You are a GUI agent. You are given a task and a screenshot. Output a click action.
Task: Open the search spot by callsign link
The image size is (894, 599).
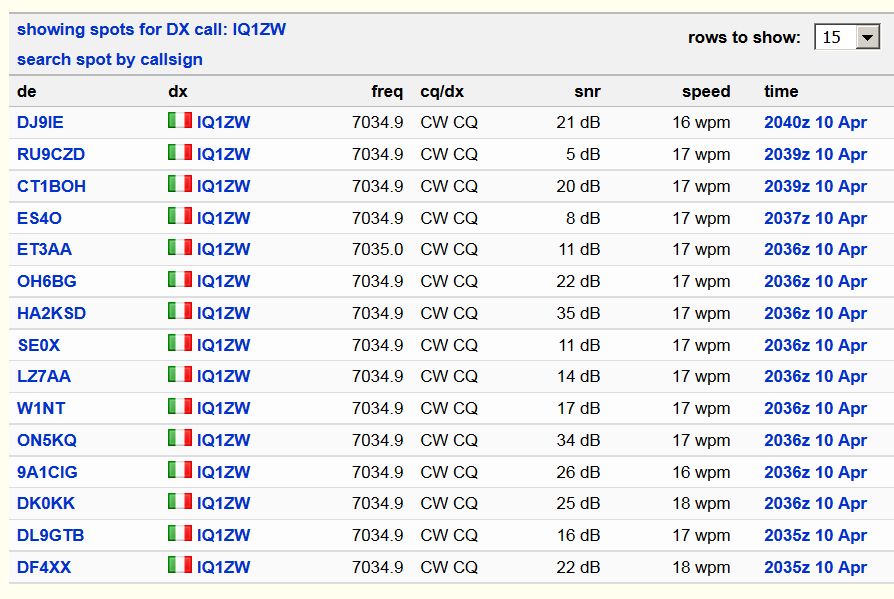[x=109, y=59]
